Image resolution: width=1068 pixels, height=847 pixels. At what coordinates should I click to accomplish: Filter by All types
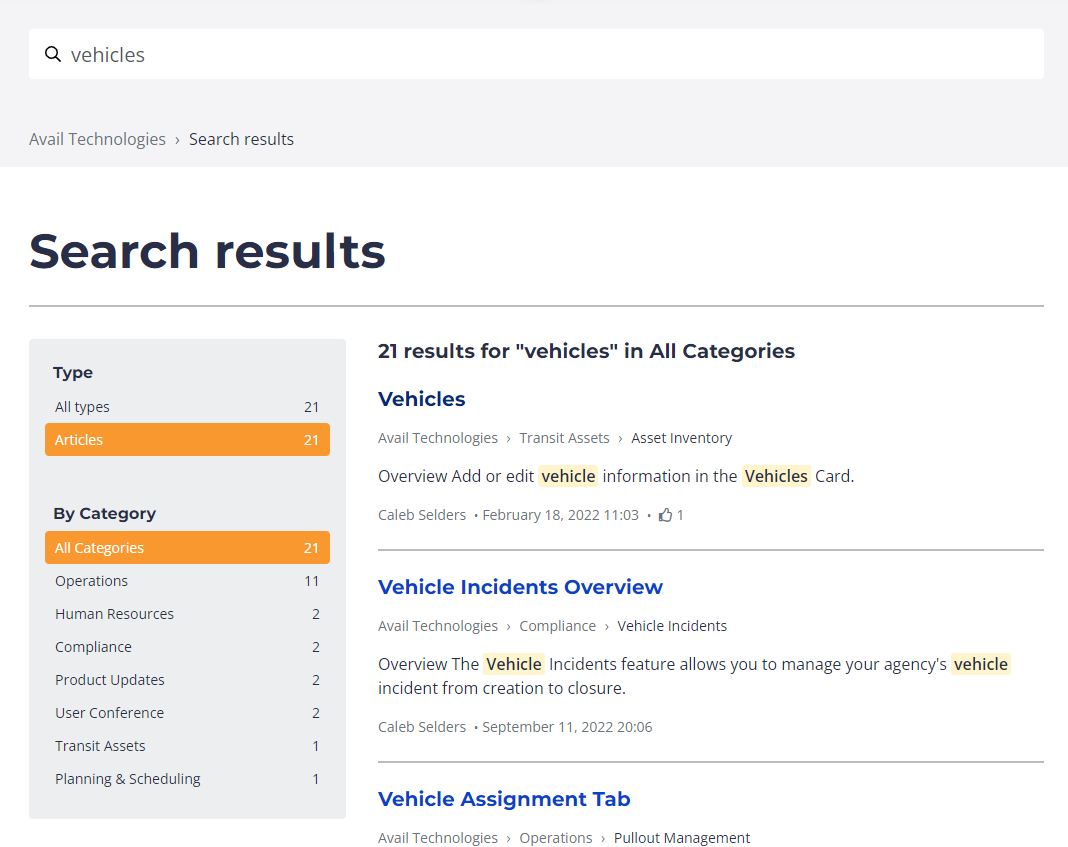(187, 406)
